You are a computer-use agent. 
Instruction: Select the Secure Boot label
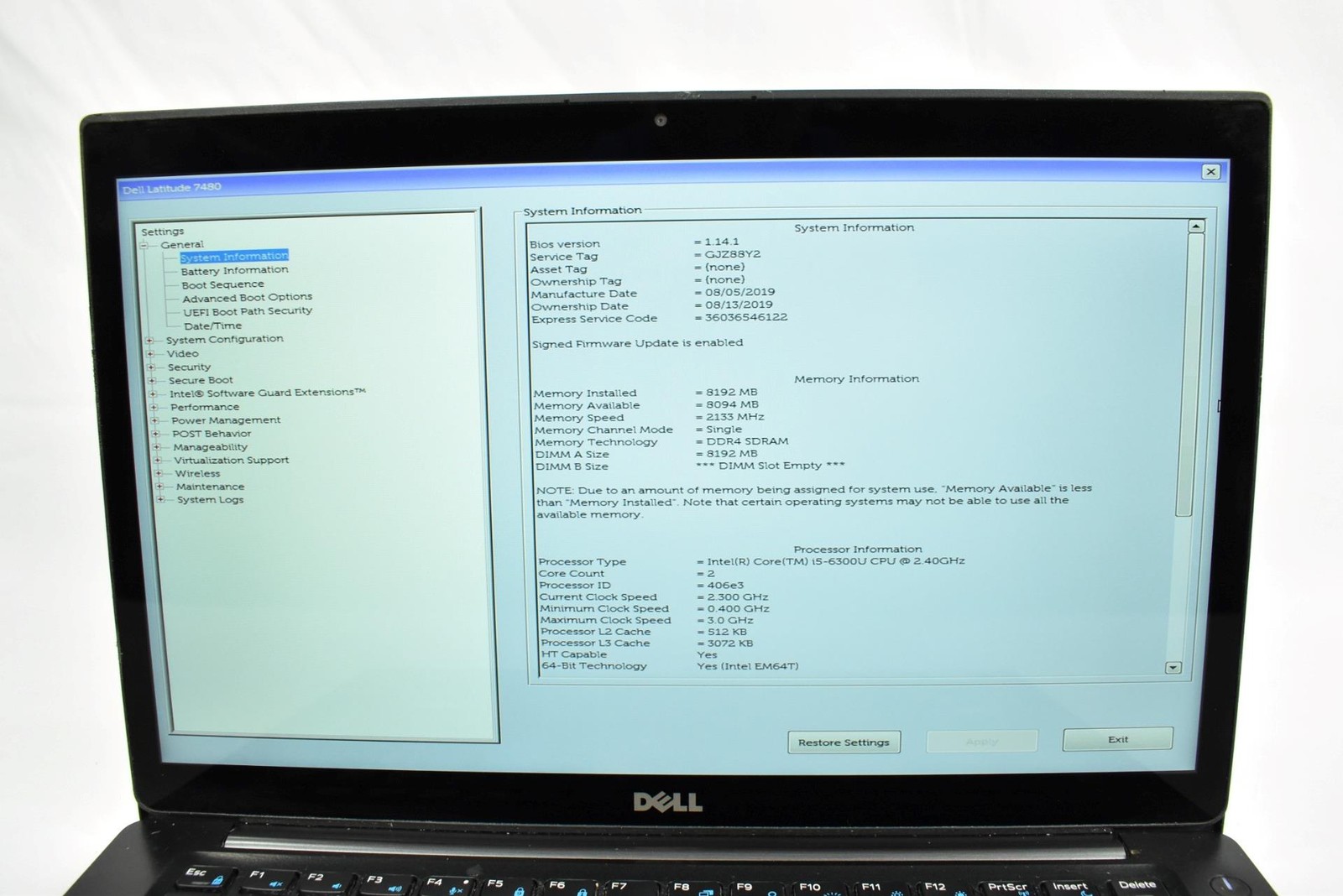pos(201,380)
